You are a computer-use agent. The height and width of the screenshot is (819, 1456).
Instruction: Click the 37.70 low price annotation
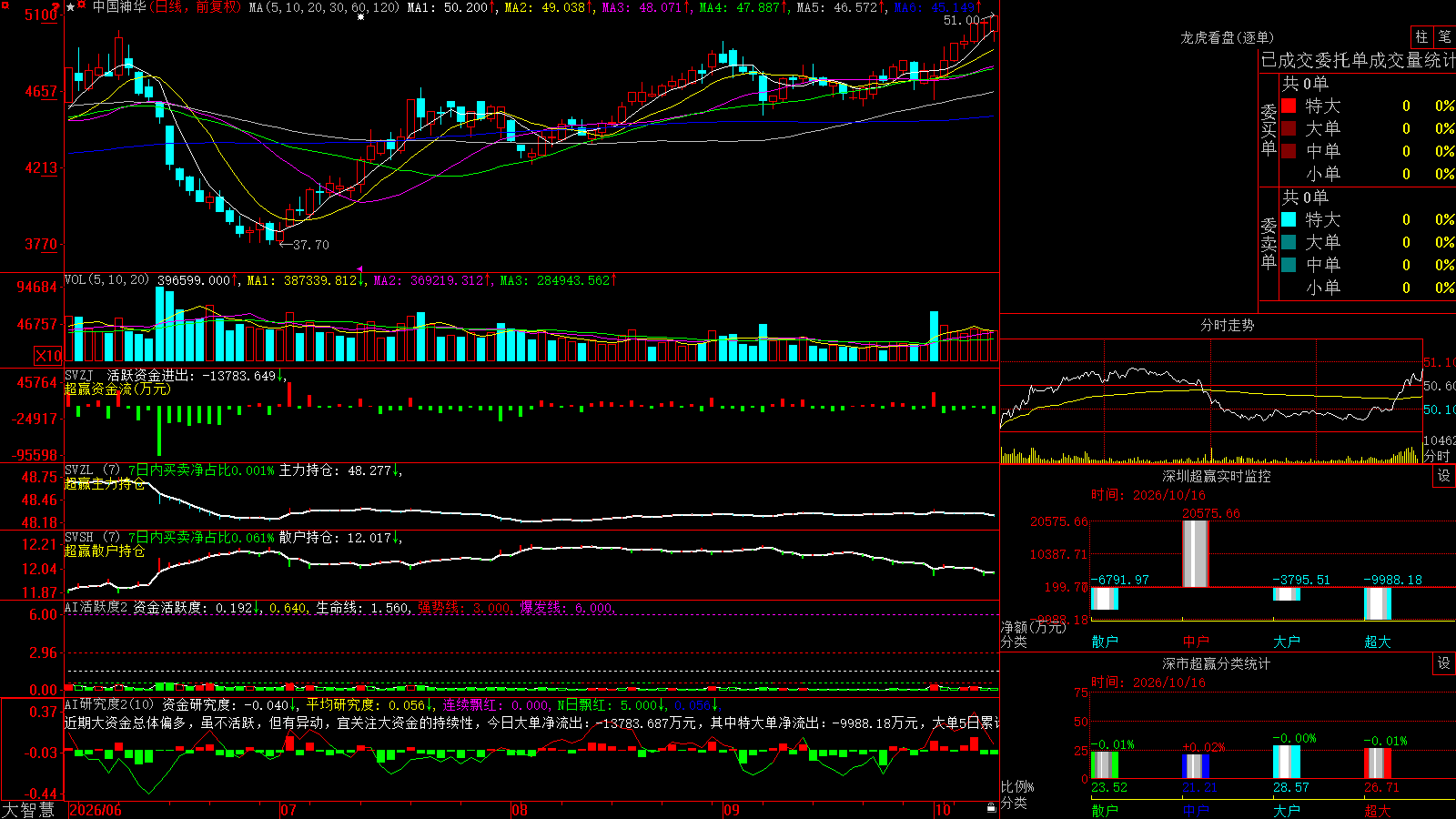click(310, 245)
